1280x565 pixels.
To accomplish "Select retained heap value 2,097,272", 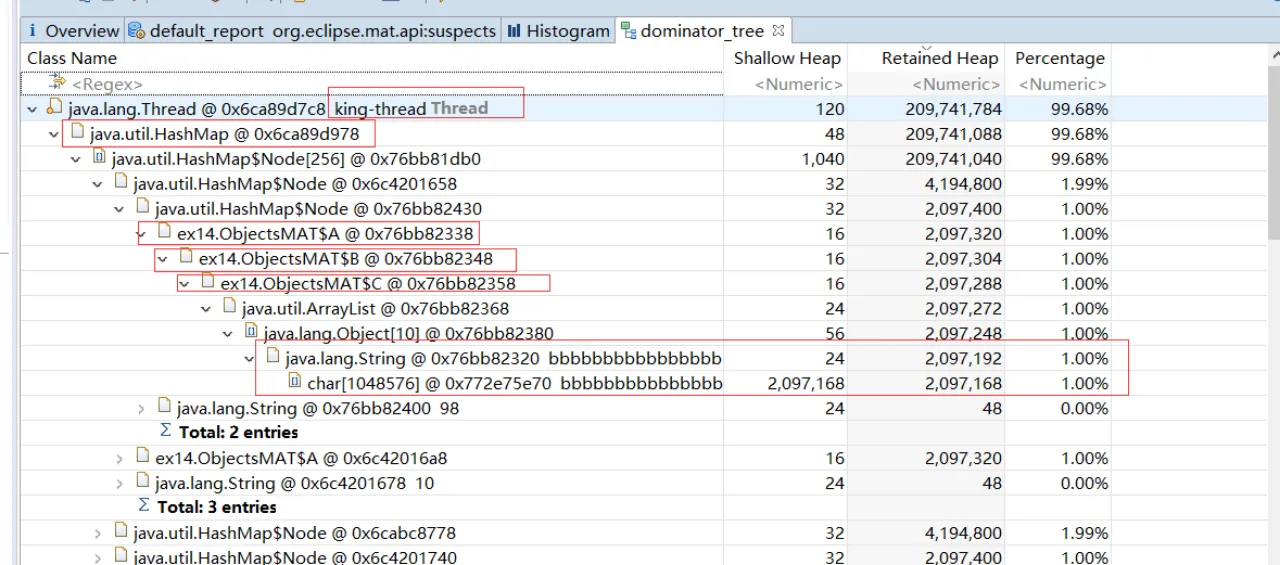I will pyautogui.click(x=963, y=309).
